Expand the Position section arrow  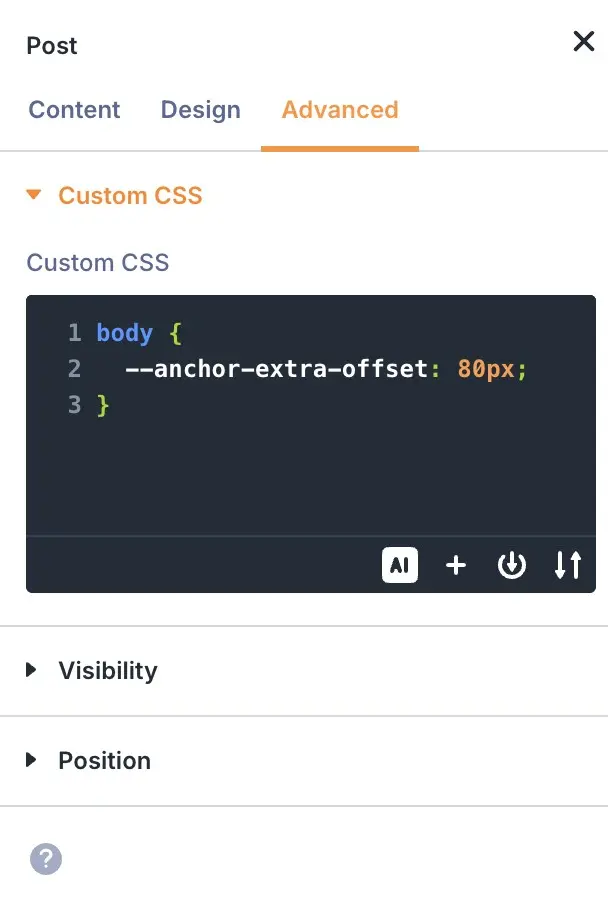pos(32,760)
